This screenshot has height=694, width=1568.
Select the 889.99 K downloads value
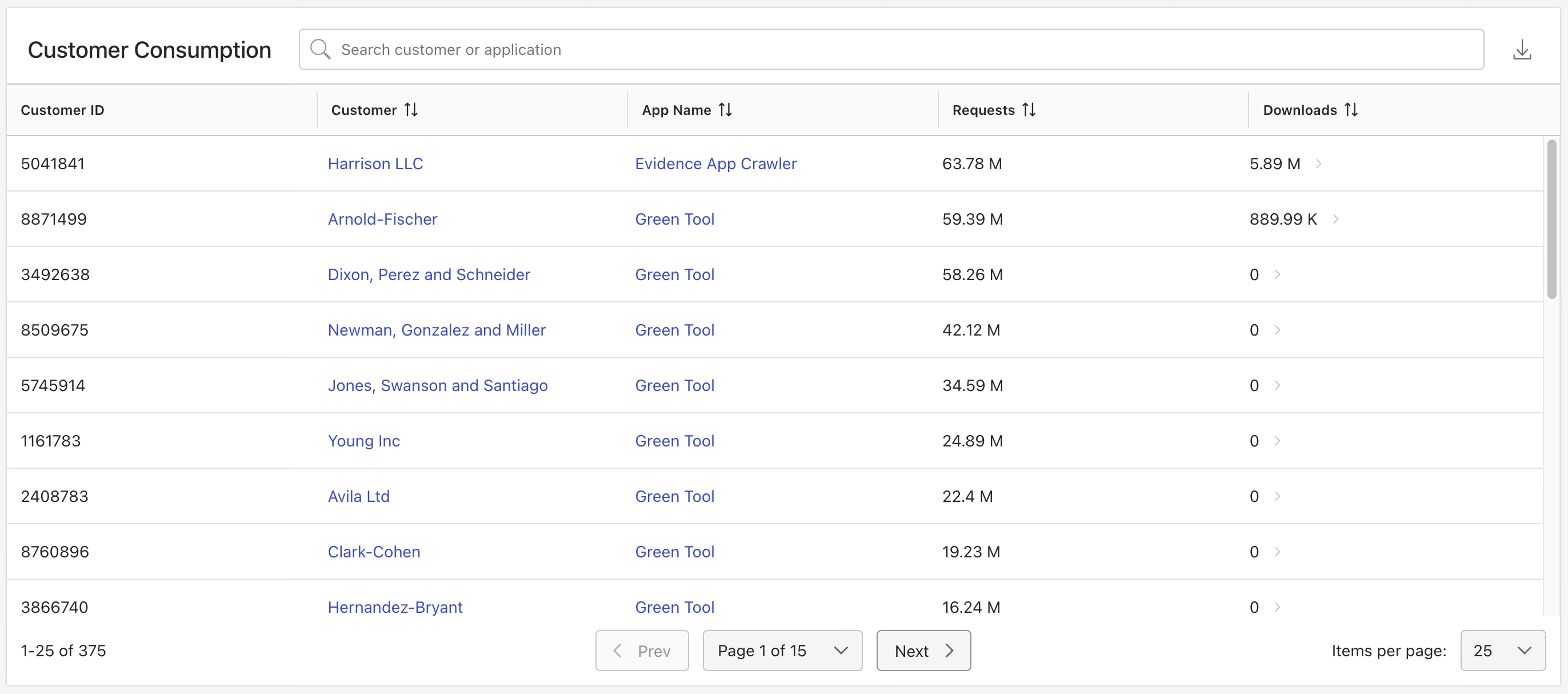click(x=1283, y=218)
